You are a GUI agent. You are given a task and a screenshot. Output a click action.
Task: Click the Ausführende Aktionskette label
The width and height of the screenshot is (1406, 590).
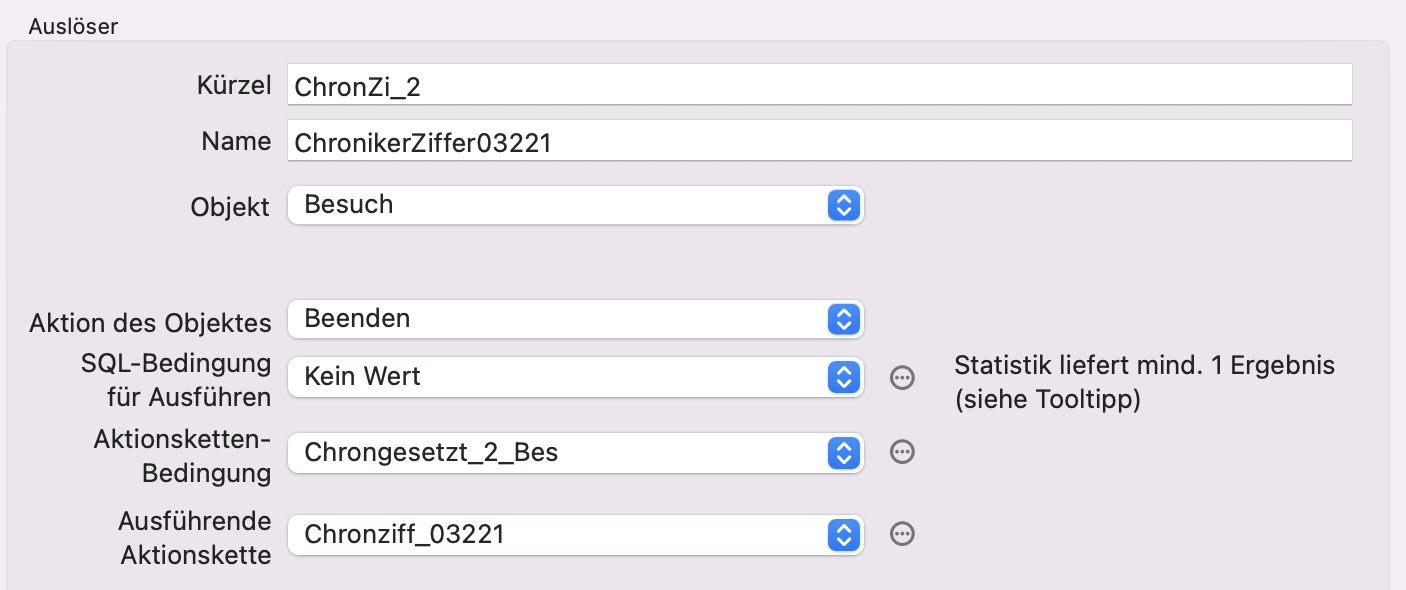click(x=195, y=538)
